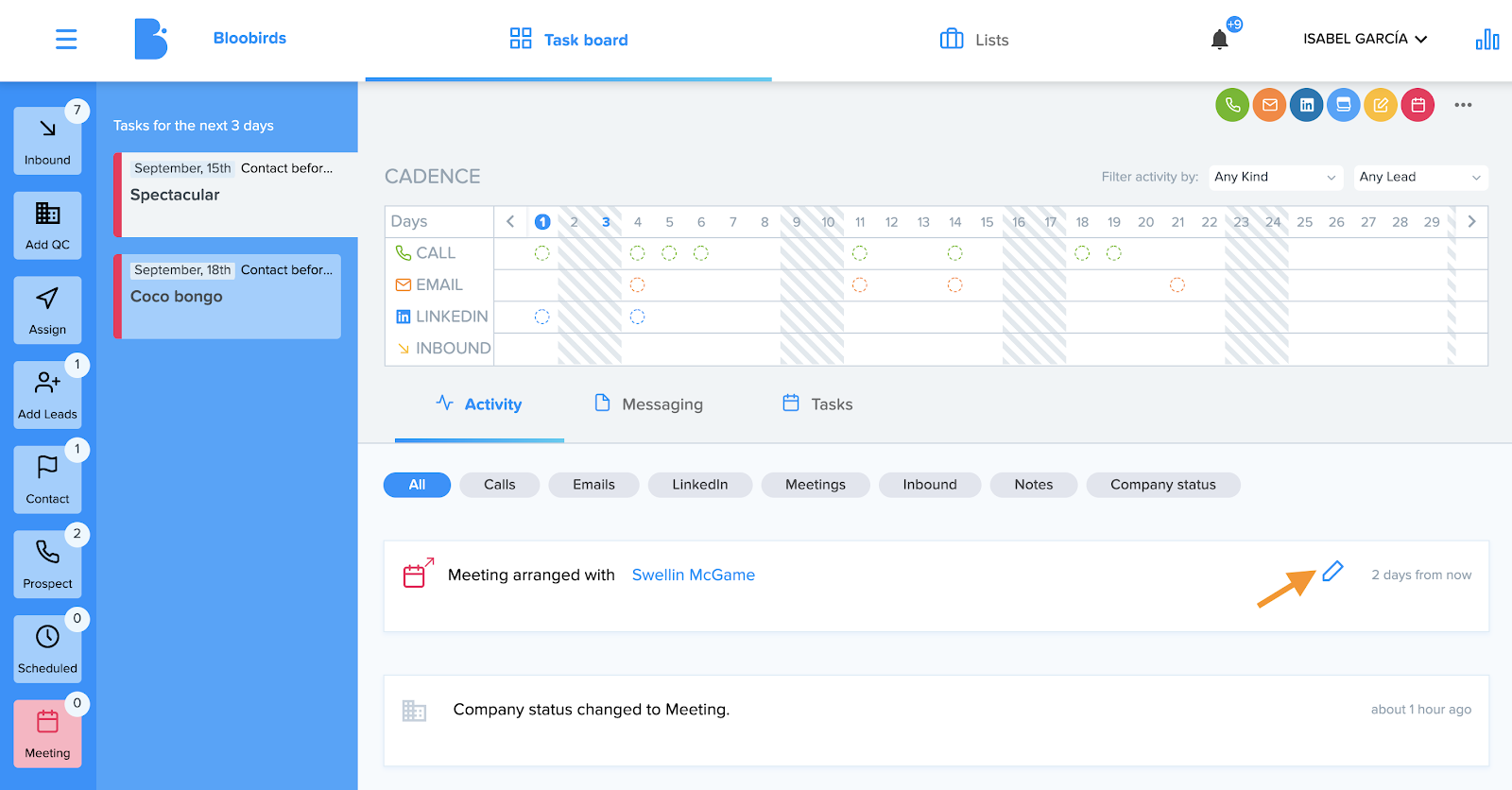The width and height of the screenshot is (1512, 790).
Task: Filter activity by Meetings
Action: pos(816,485)
